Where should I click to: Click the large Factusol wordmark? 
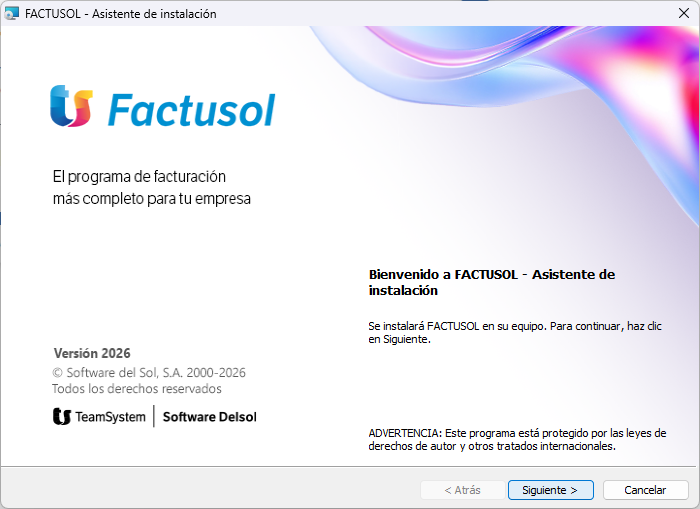click(x=192, y=110)
